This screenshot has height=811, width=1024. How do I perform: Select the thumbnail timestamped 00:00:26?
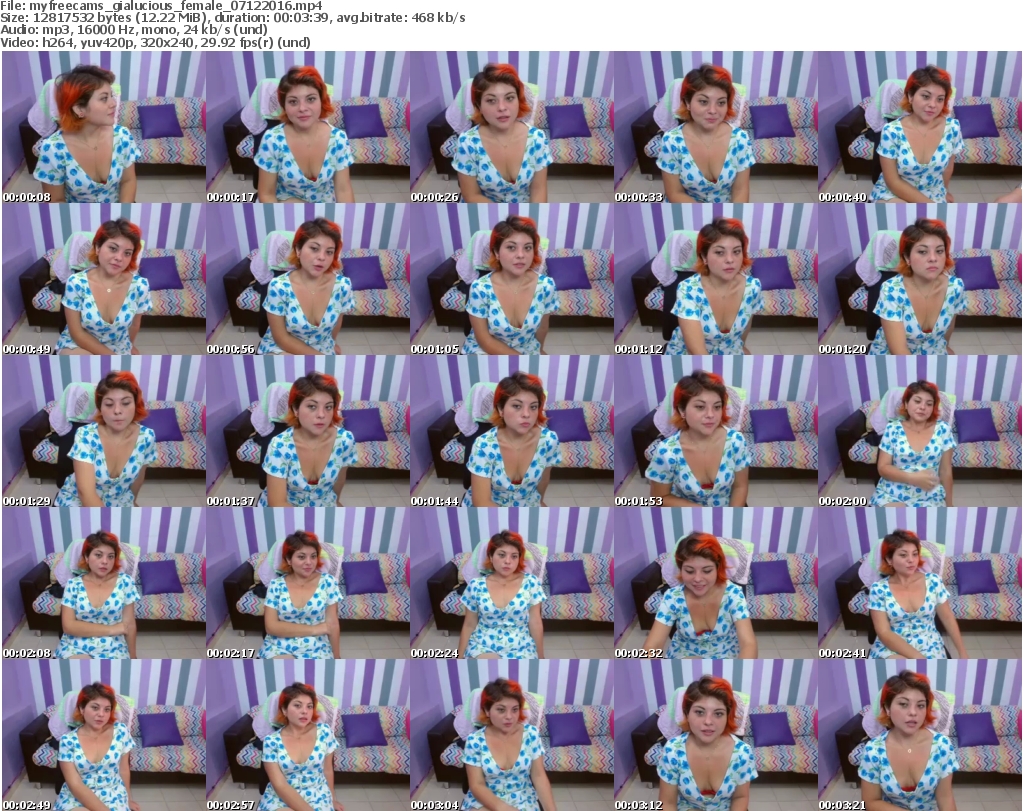coord(512,127)
